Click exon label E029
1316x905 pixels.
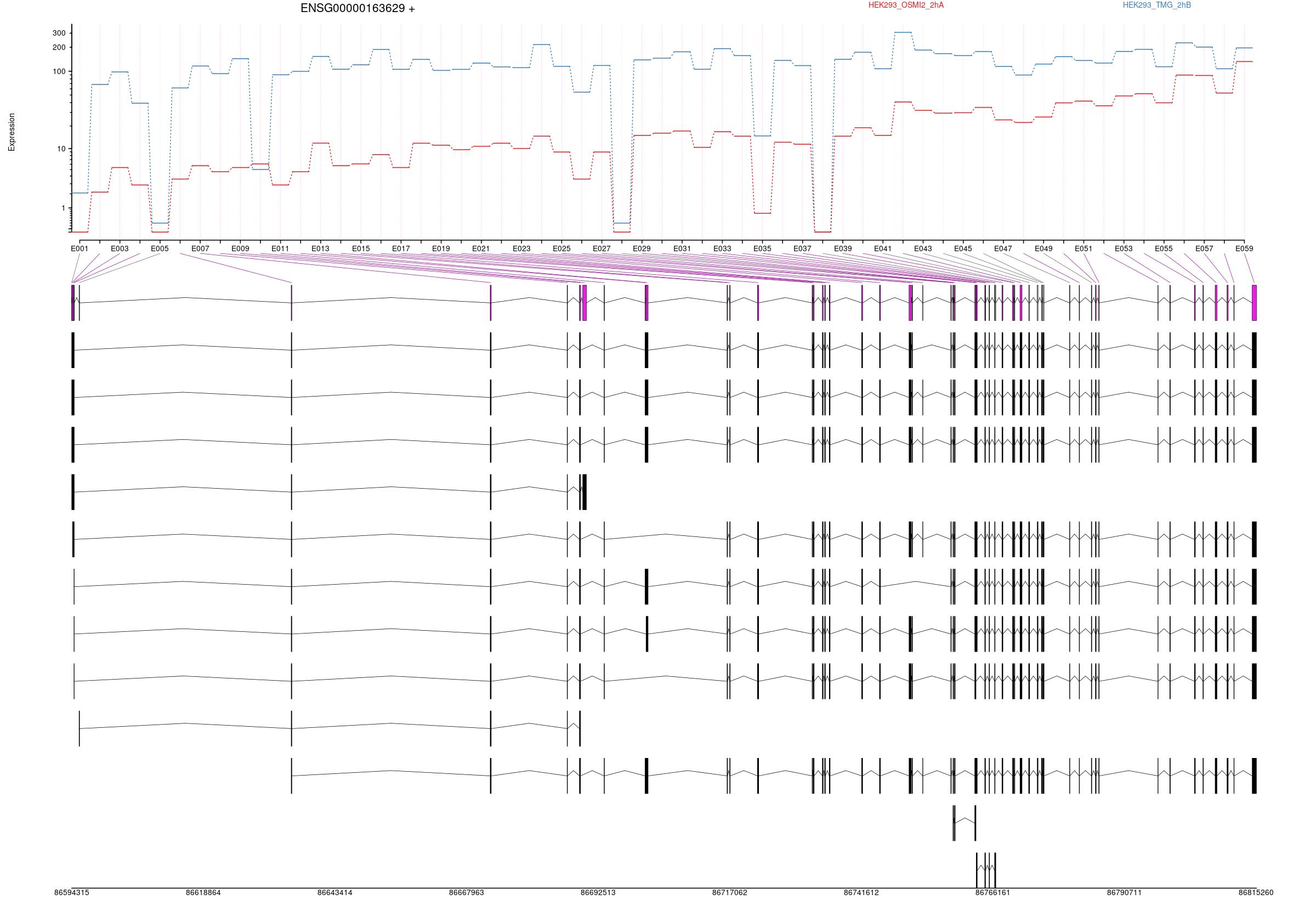(x=642, y=248)
